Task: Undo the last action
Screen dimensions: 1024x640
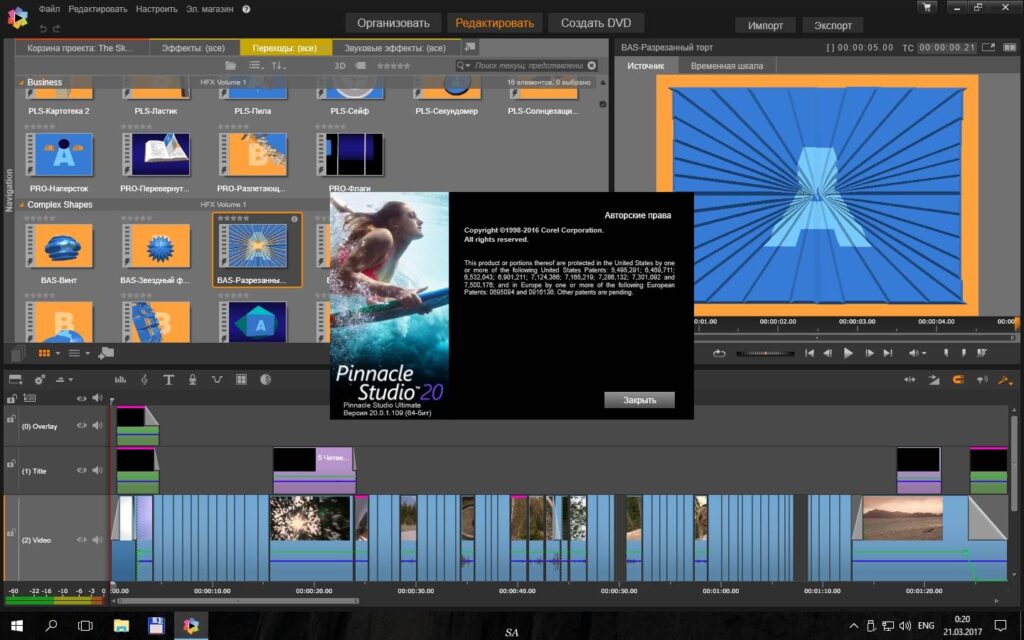Action: point(42,28)
